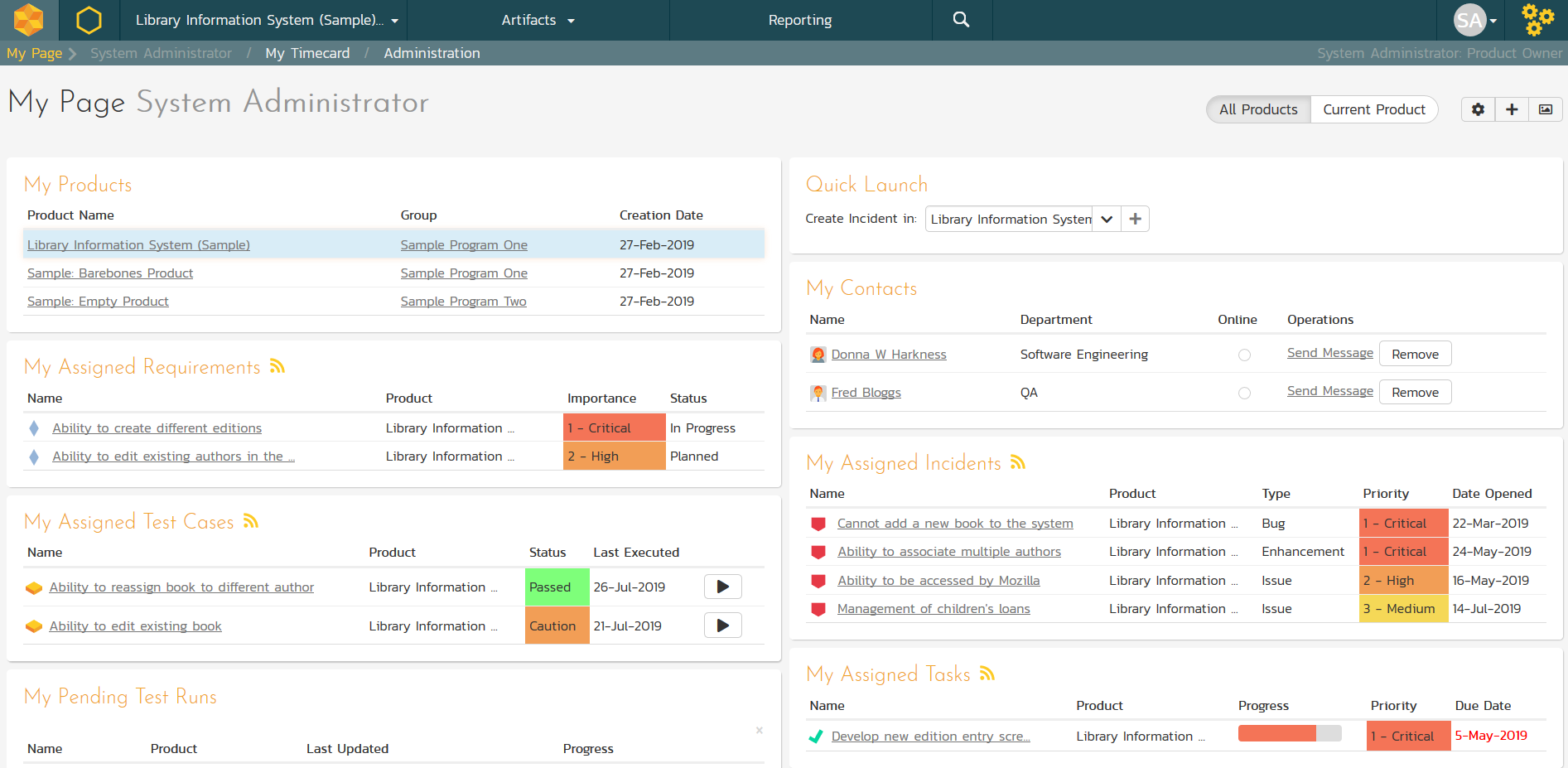Open incident Cannot add a new book
This screenshot has height=768, width=1568.
coord(954,524)
